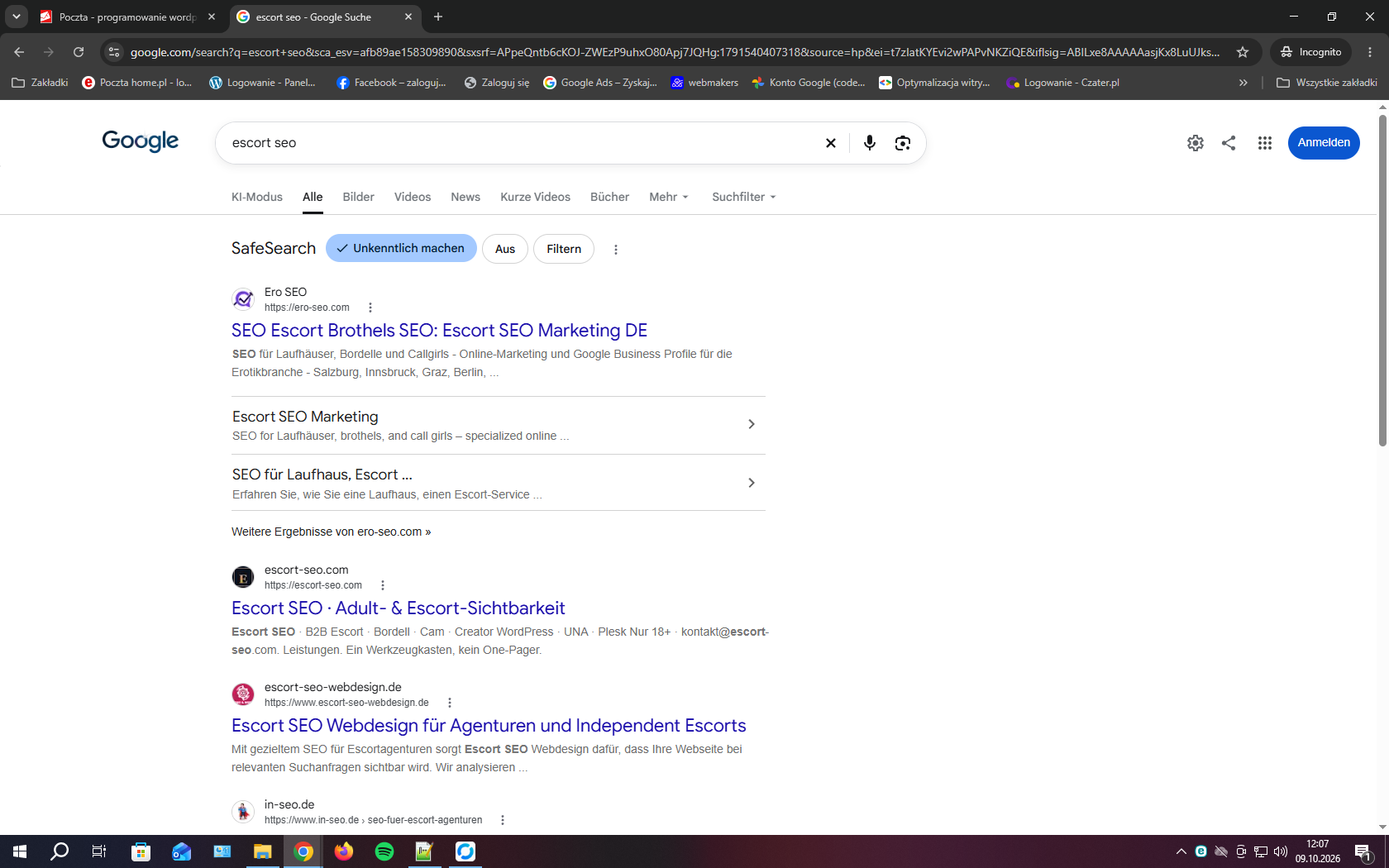Open notification center icon
Viewport: 1389px width, 868px height.
pos(1363,852)
